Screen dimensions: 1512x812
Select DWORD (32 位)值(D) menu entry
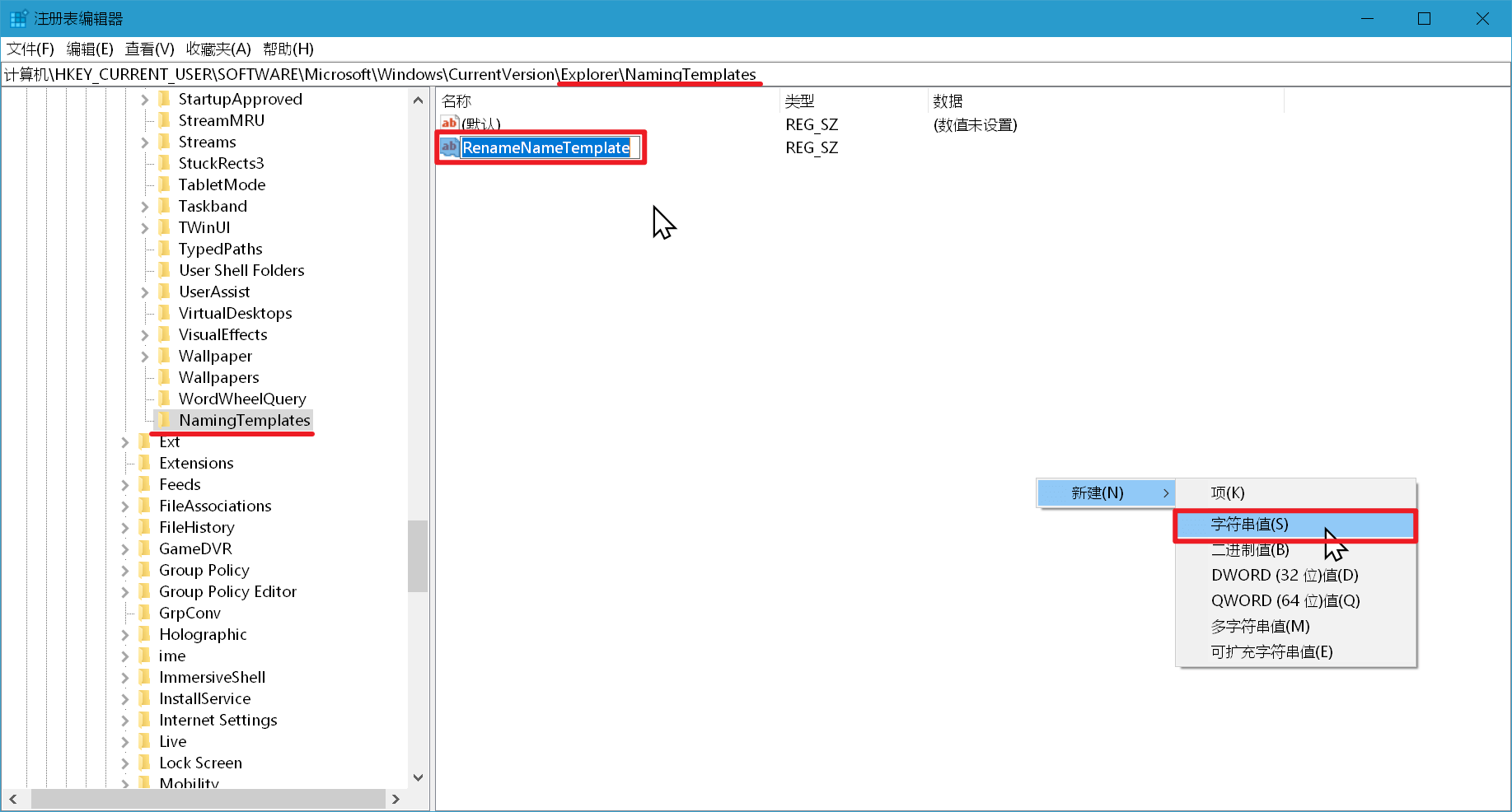pyautogui.click(x=1284, y=576)
